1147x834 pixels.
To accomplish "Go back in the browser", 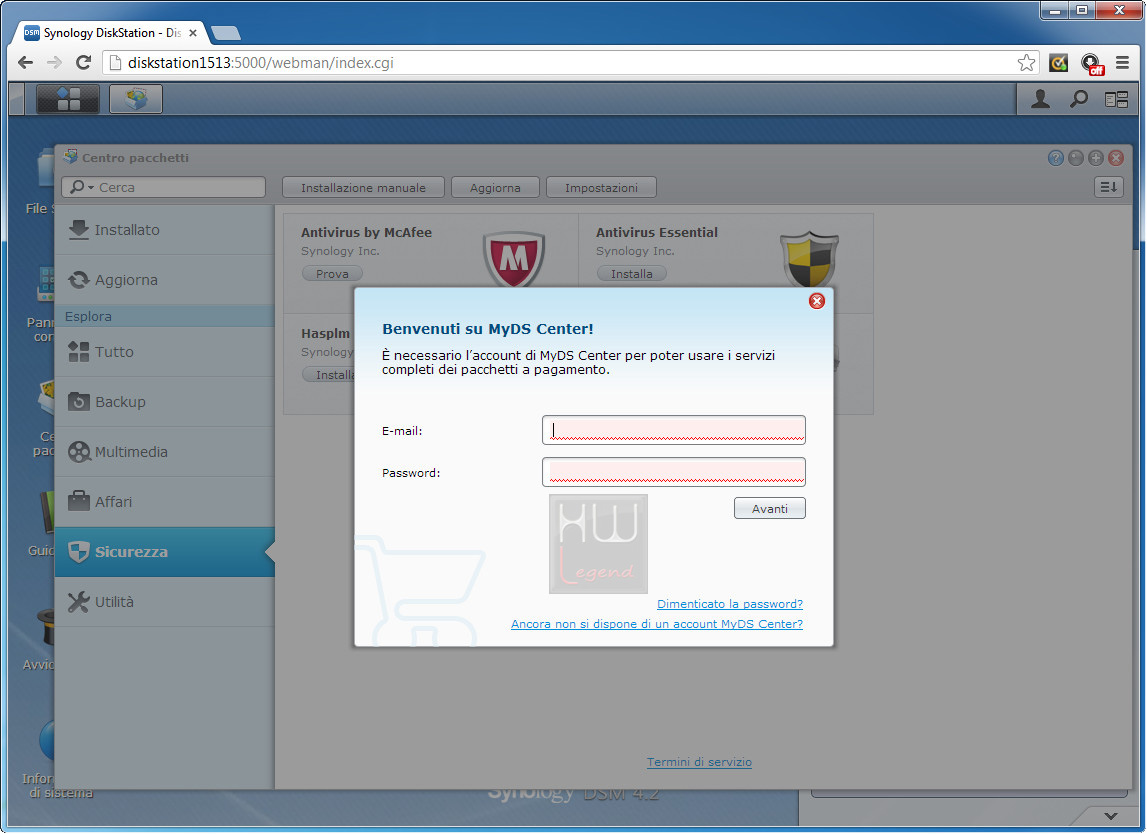I will click(x=25, y=63).
